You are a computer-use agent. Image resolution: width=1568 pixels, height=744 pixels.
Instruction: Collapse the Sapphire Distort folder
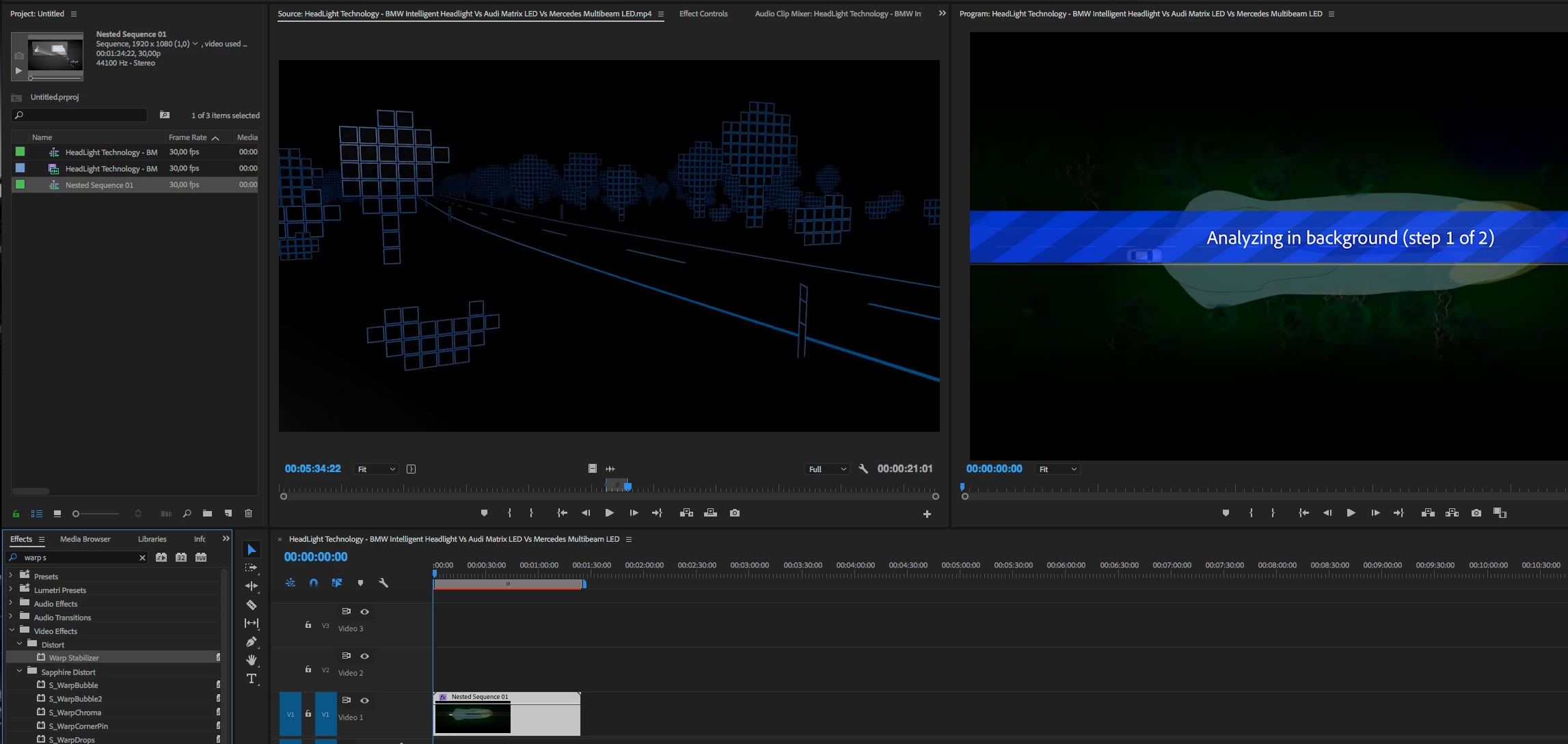20,672
